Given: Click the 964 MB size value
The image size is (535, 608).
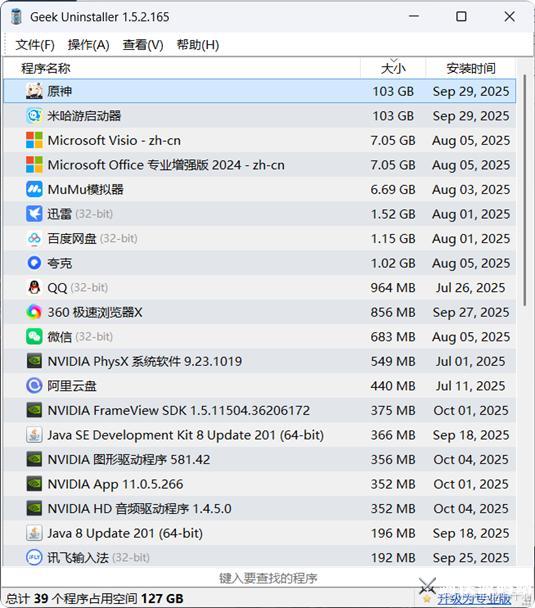Looking at the screenshot, I should coord(393,288).
